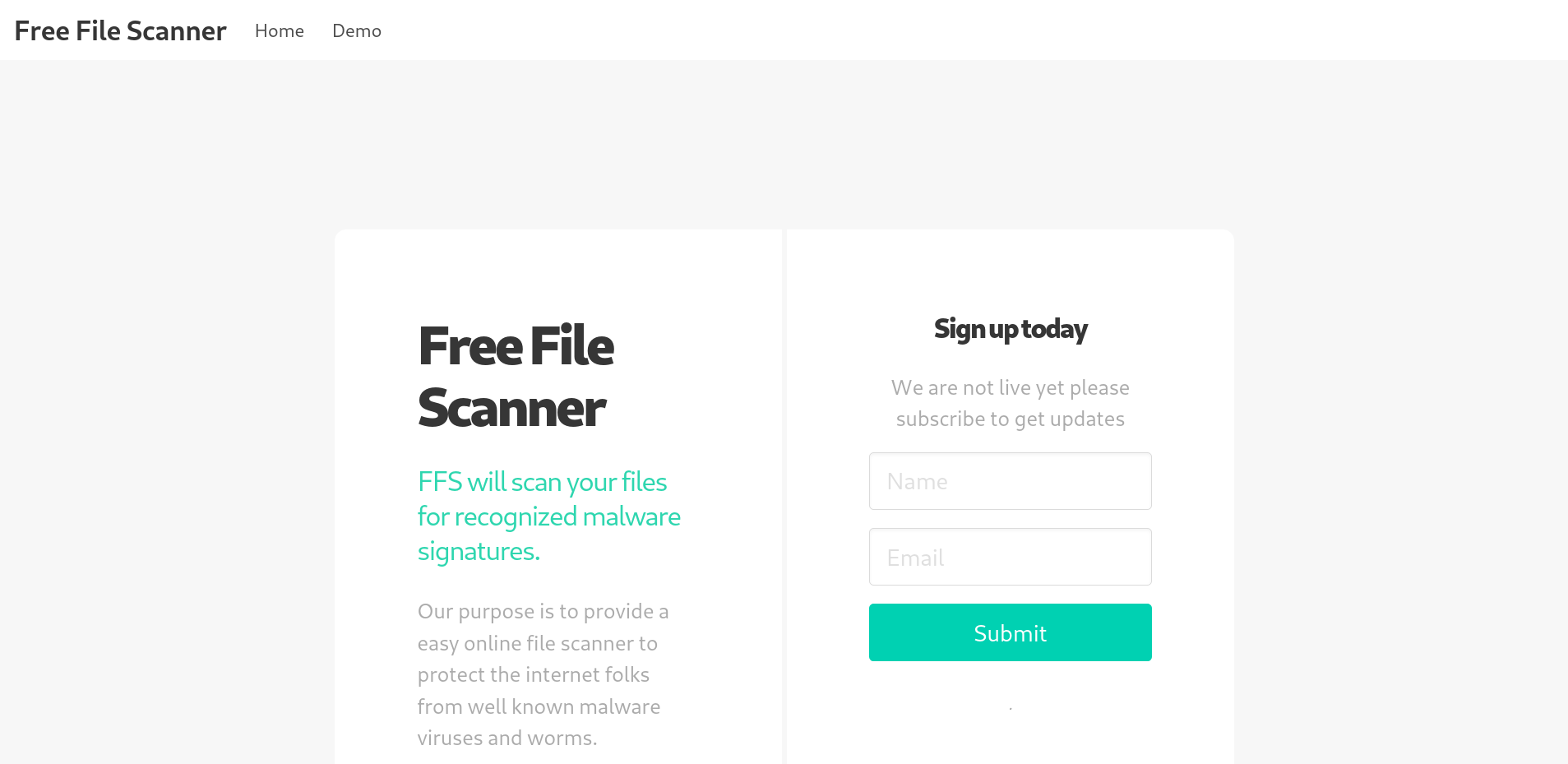Viewport: 1568px width, 764px height.
Task: Click 'FFS will scan your files' tagline line
Action: coord(542,482)
